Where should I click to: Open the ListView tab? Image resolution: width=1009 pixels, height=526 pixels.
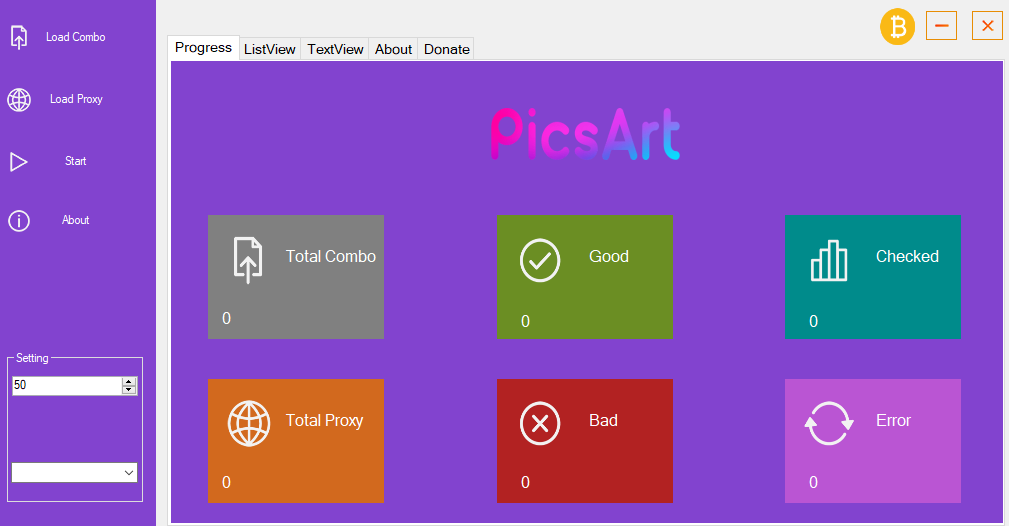(270, 49)
